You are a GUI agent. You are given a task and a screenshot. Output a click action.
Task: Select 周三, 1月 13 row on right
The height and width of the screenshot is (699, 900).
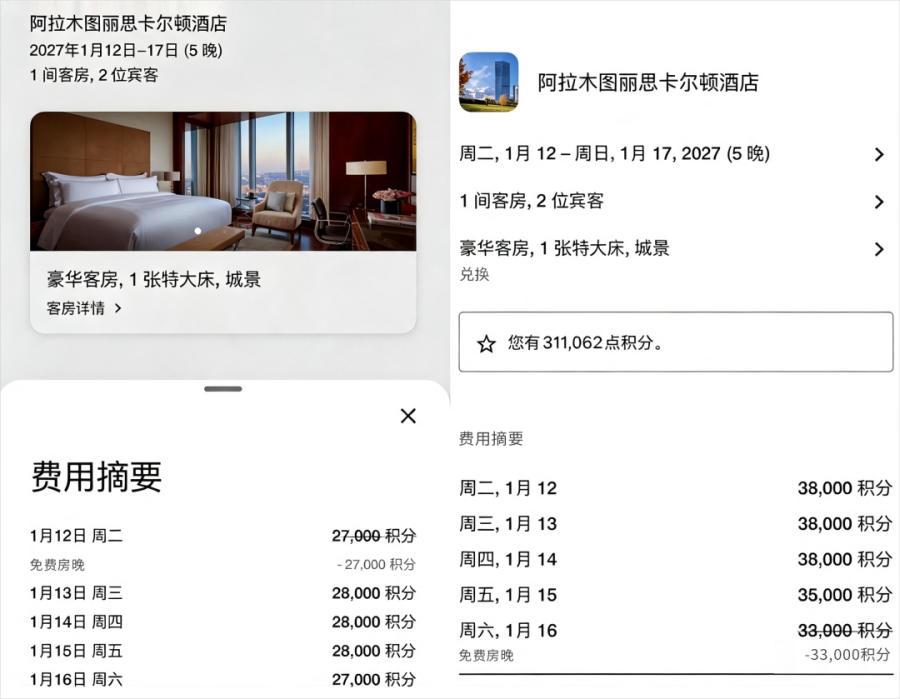[676, 524]
